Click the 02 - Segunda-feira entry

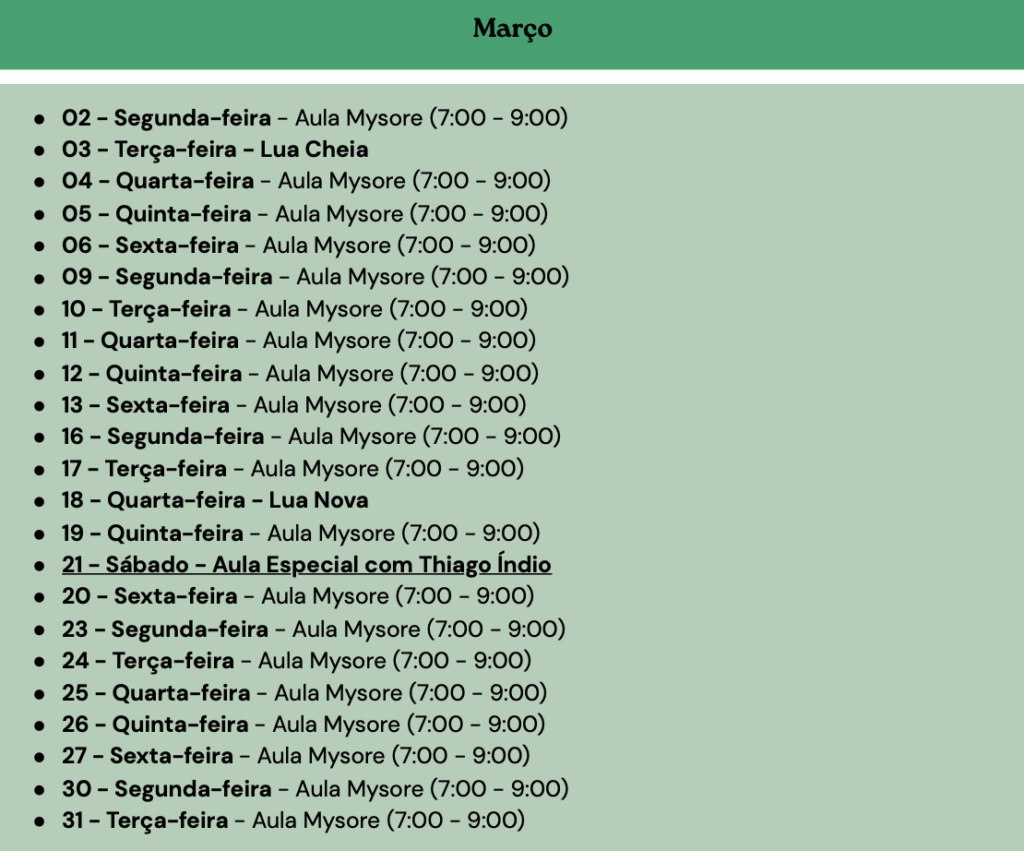315,118
